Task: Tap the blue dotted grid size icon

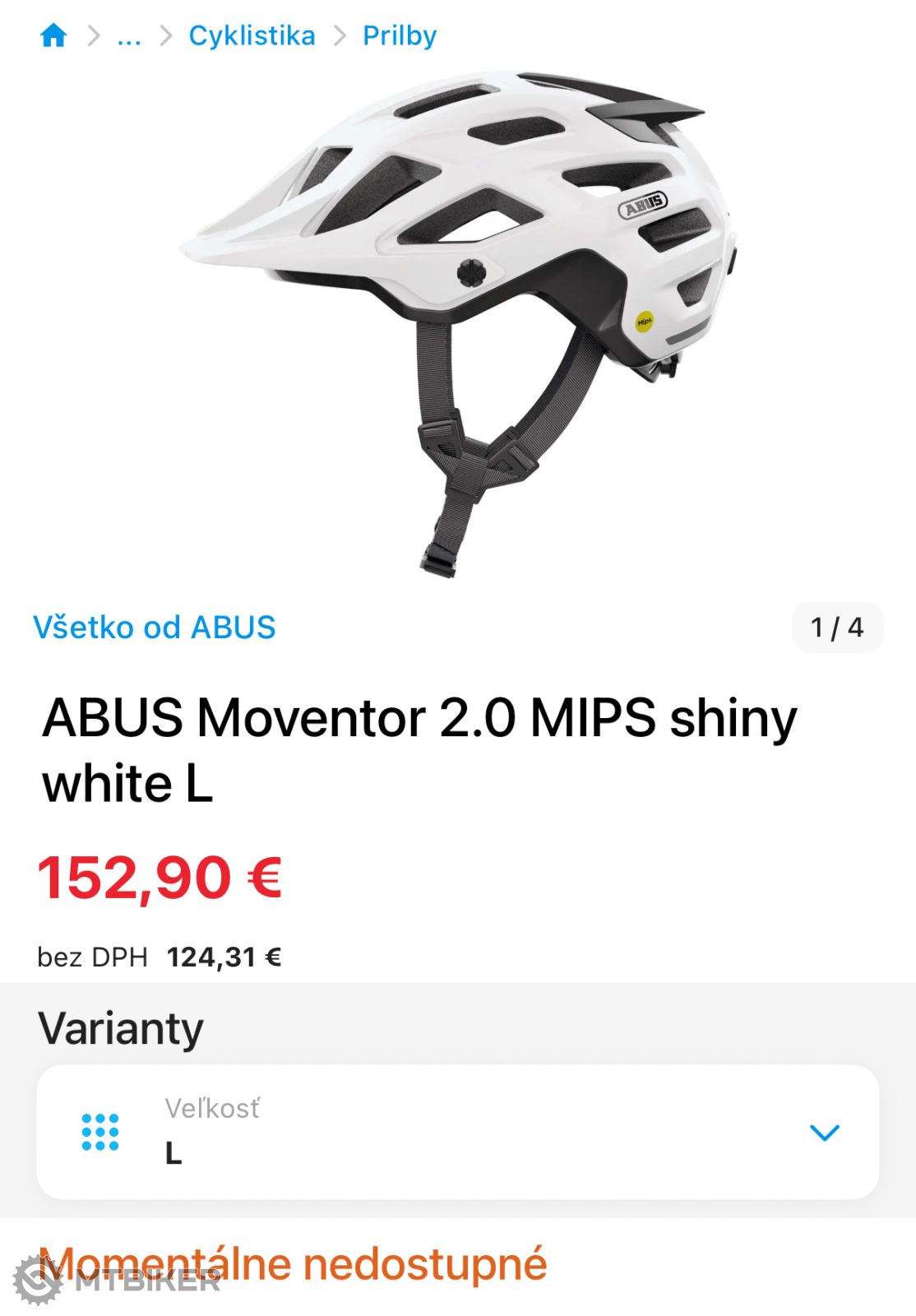Action: [x=100, y=1133]
